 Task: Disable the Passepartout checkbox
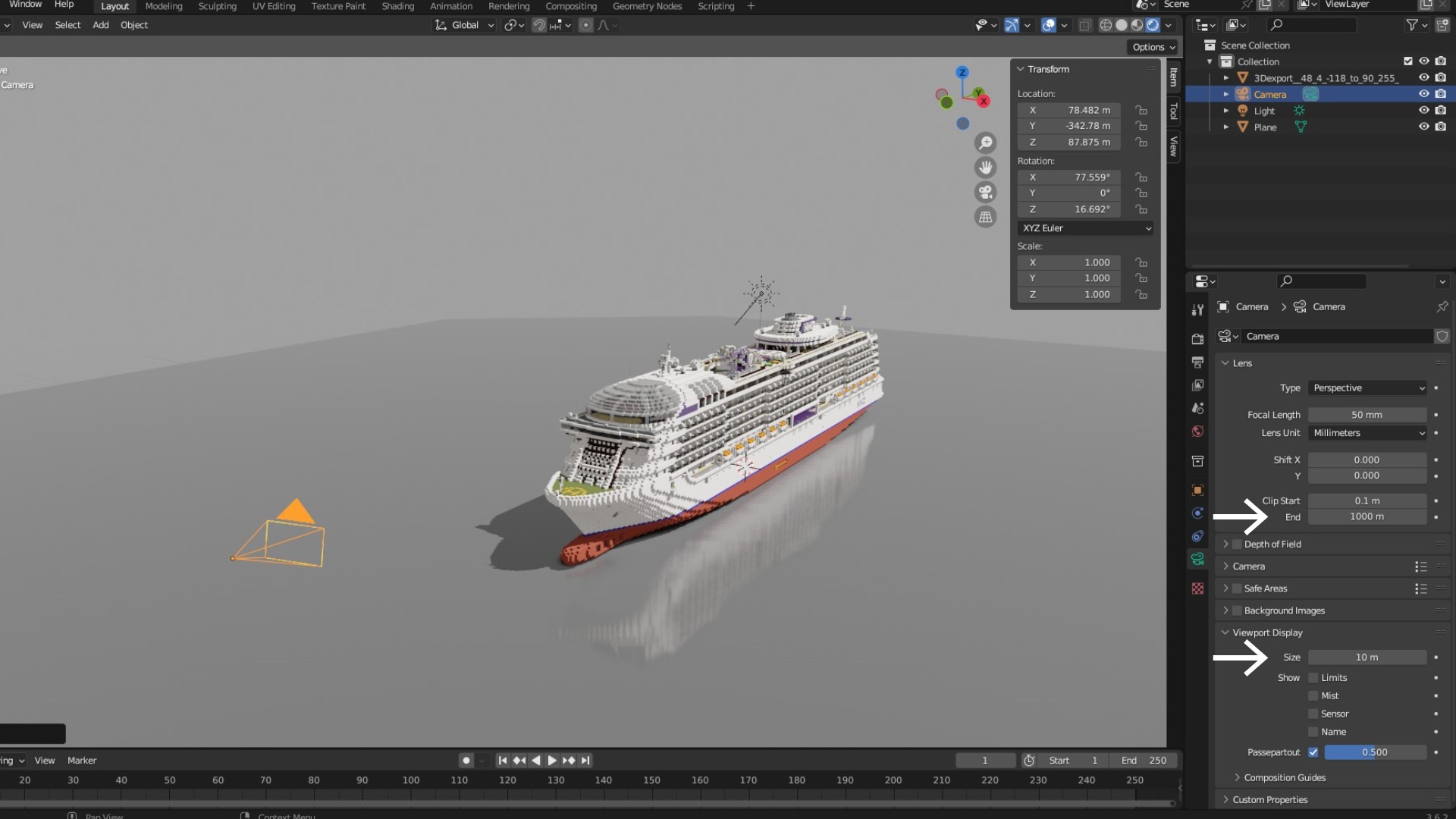tap(1313, 752)
